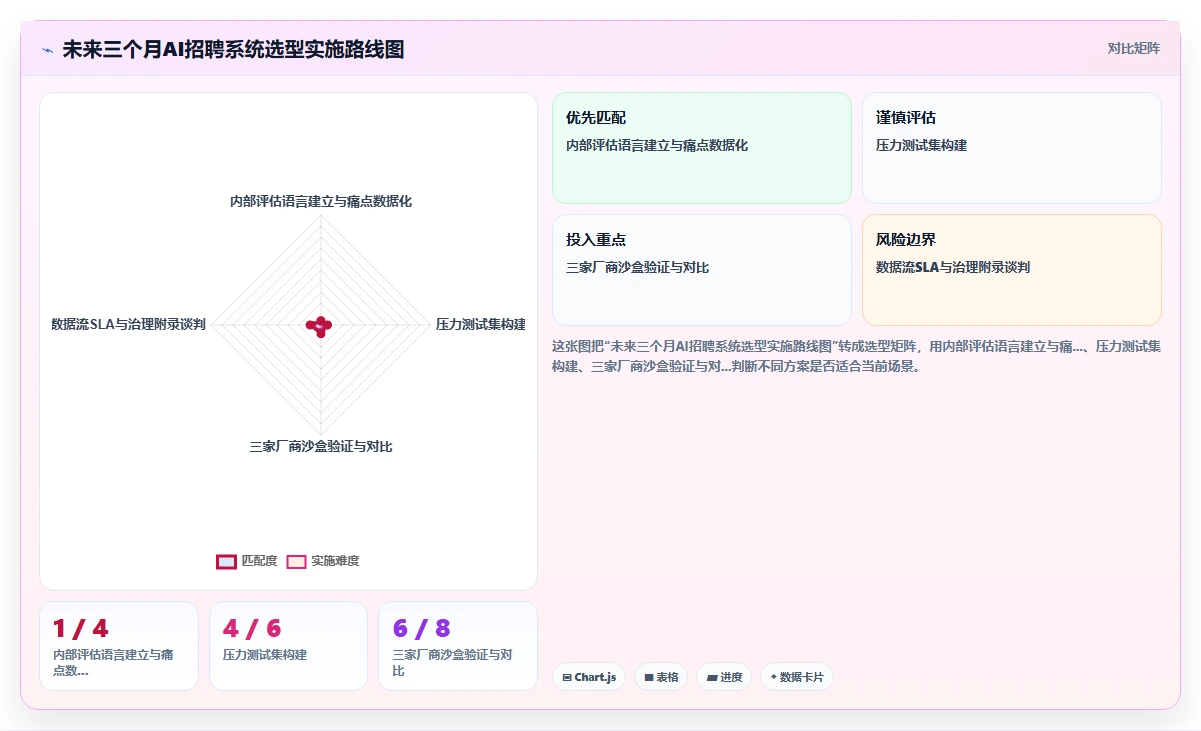
Task: Click radar axis label 压力测试集构建
Action: tap(481, 324)
